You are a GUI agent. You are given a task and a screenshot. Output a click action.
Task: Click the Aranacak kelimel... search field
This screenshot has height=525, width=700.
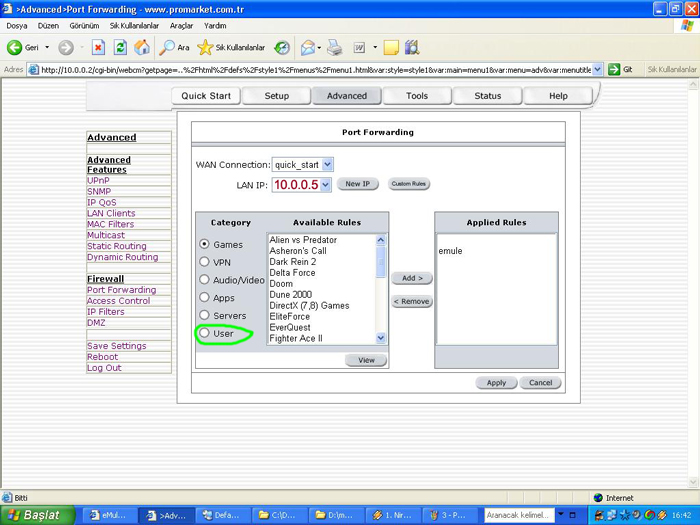tap(519, 515)
